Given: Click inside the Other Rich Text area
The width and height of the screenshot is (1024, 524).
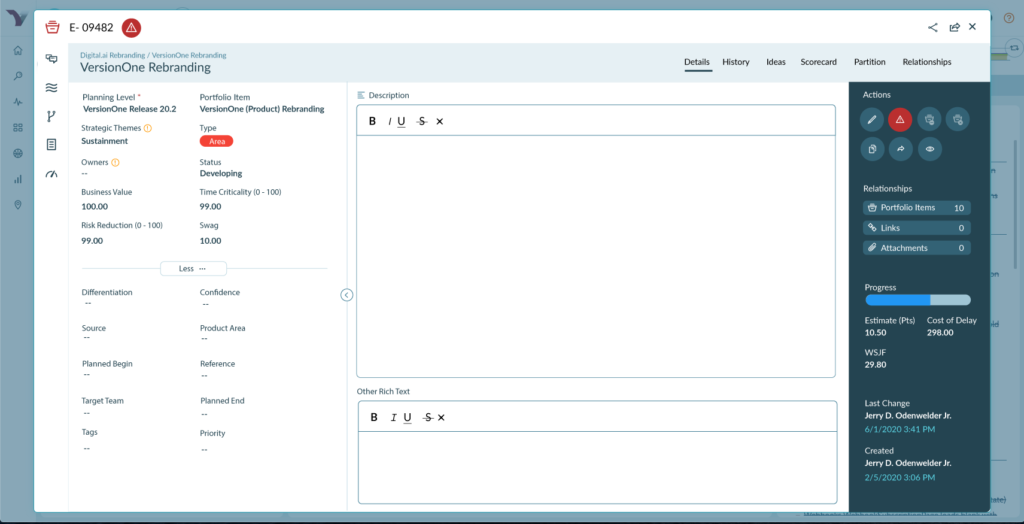Looking at the screenshot, I should (x=598, y=467).
